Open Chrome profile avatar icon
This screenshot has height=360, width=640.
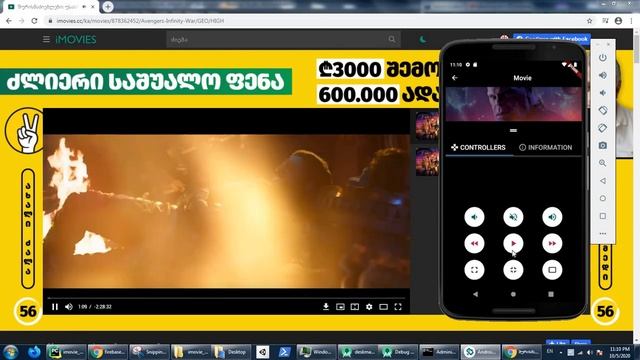(618, 20)
